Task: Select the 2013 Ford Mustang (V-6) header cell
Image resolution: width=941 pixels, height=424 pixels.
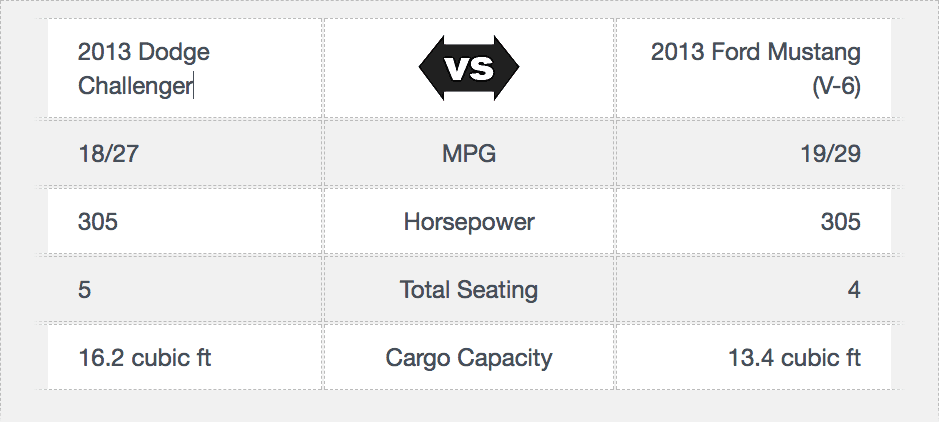Action: click(753, 68)
